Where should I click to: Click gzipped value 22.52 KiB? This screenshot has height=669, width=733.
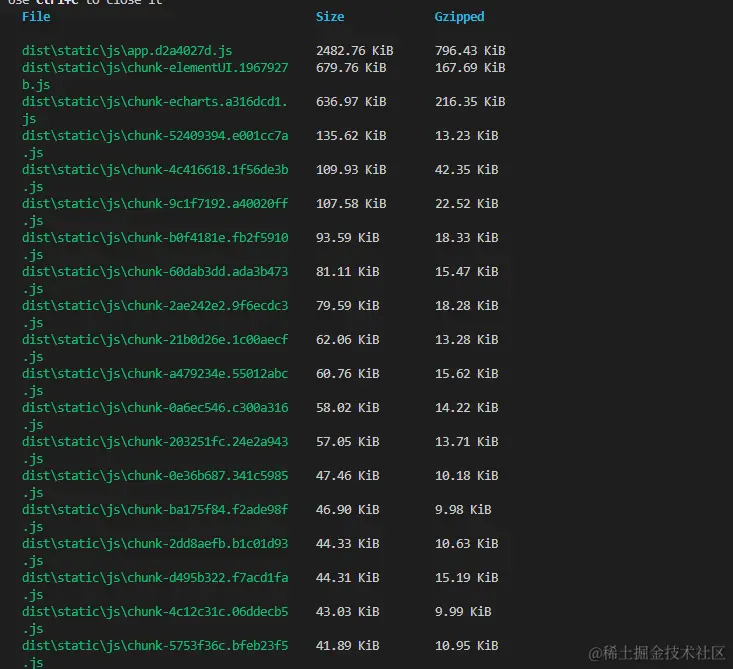pos(467,204)
